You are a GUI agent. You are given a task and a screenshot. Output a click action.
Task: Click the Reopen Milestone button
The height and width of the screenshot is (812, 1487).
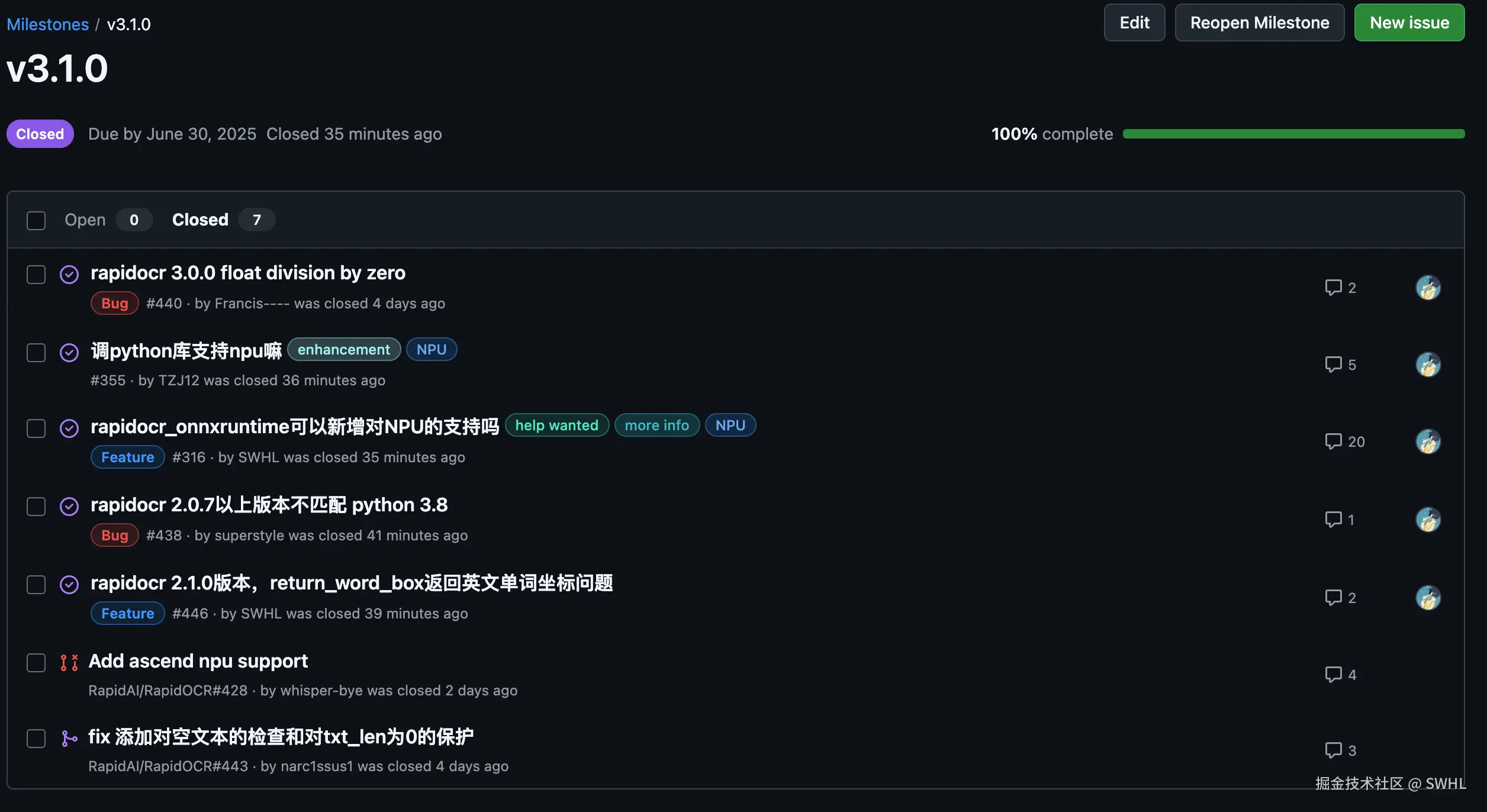[1259, 22]
